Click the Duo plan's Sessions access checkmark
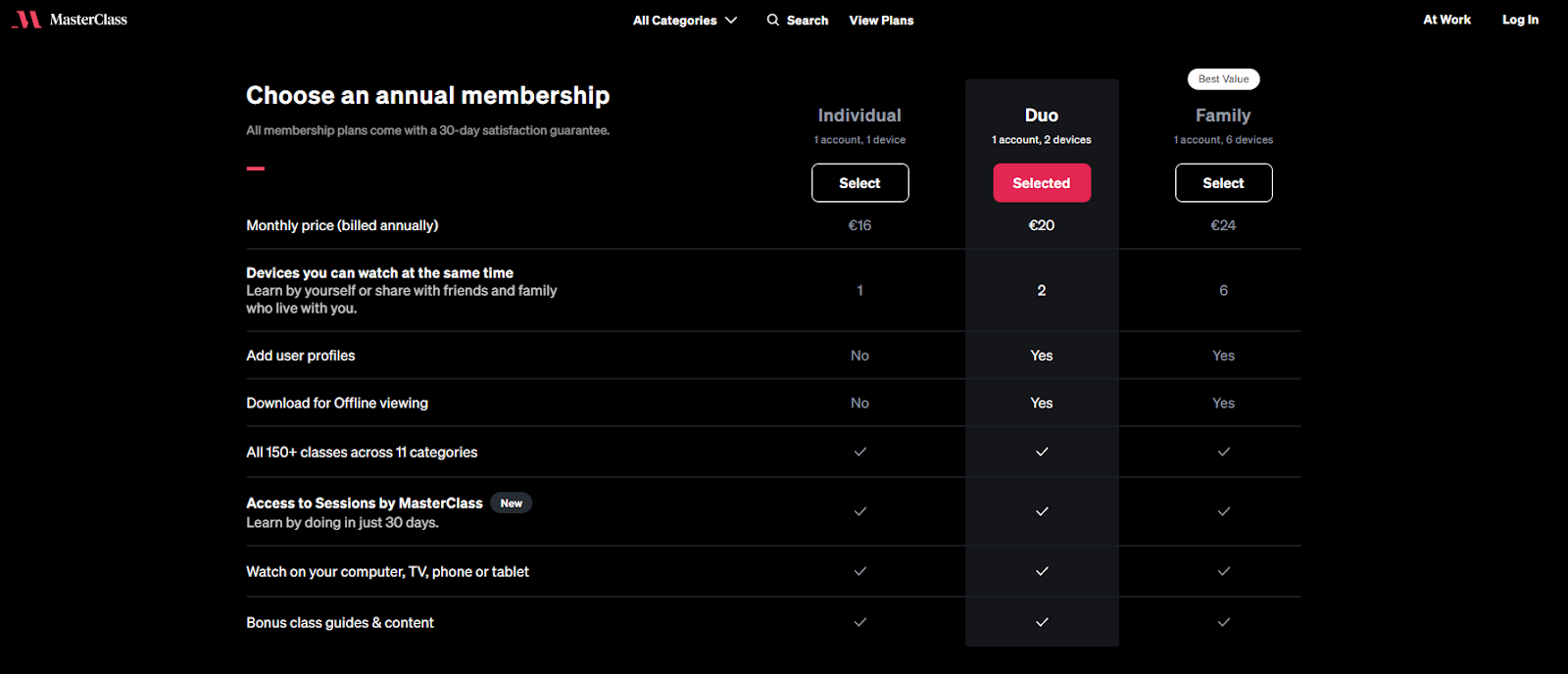 point(1042,511)
